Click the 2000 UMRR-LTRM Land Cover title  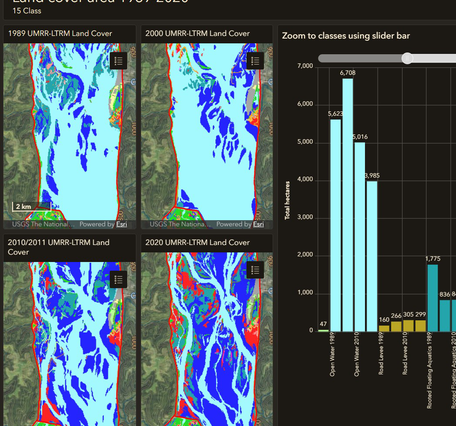(x=197, y=33)
